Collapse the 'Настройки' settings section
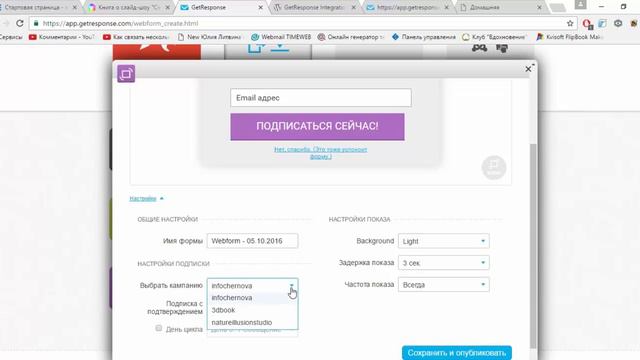The height and width of the screenshot is (360, 640). [146, 198]
